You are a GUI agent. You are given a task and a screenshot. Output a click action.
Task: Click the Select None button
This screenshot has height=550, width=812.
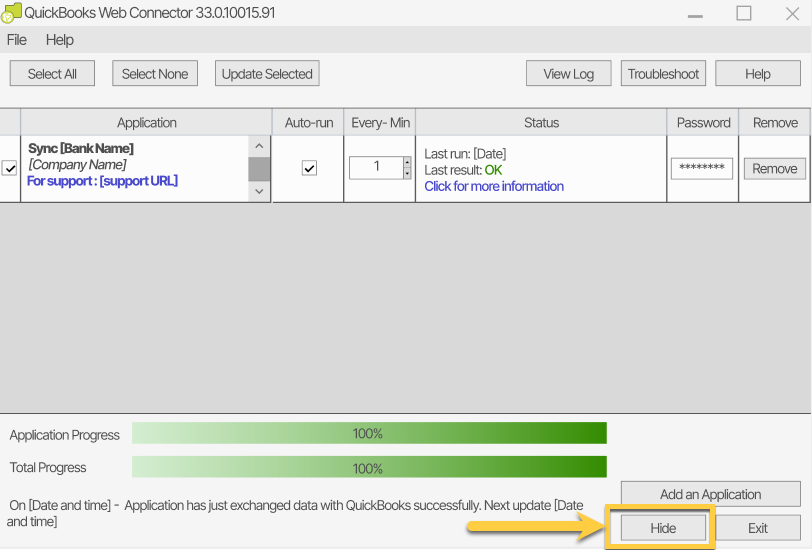pyautogui.click(x=155, y=73)
